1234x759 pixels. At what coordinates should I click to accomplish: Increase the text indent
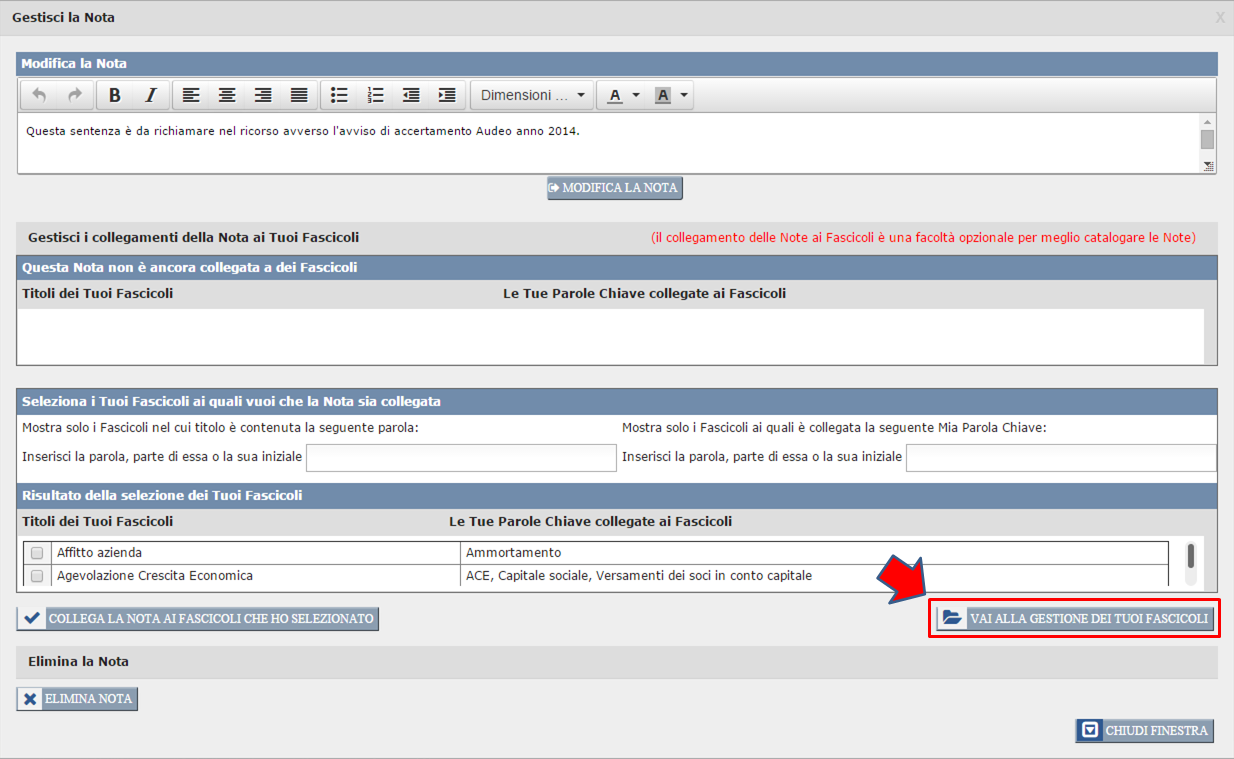click(x=447, y=95)
